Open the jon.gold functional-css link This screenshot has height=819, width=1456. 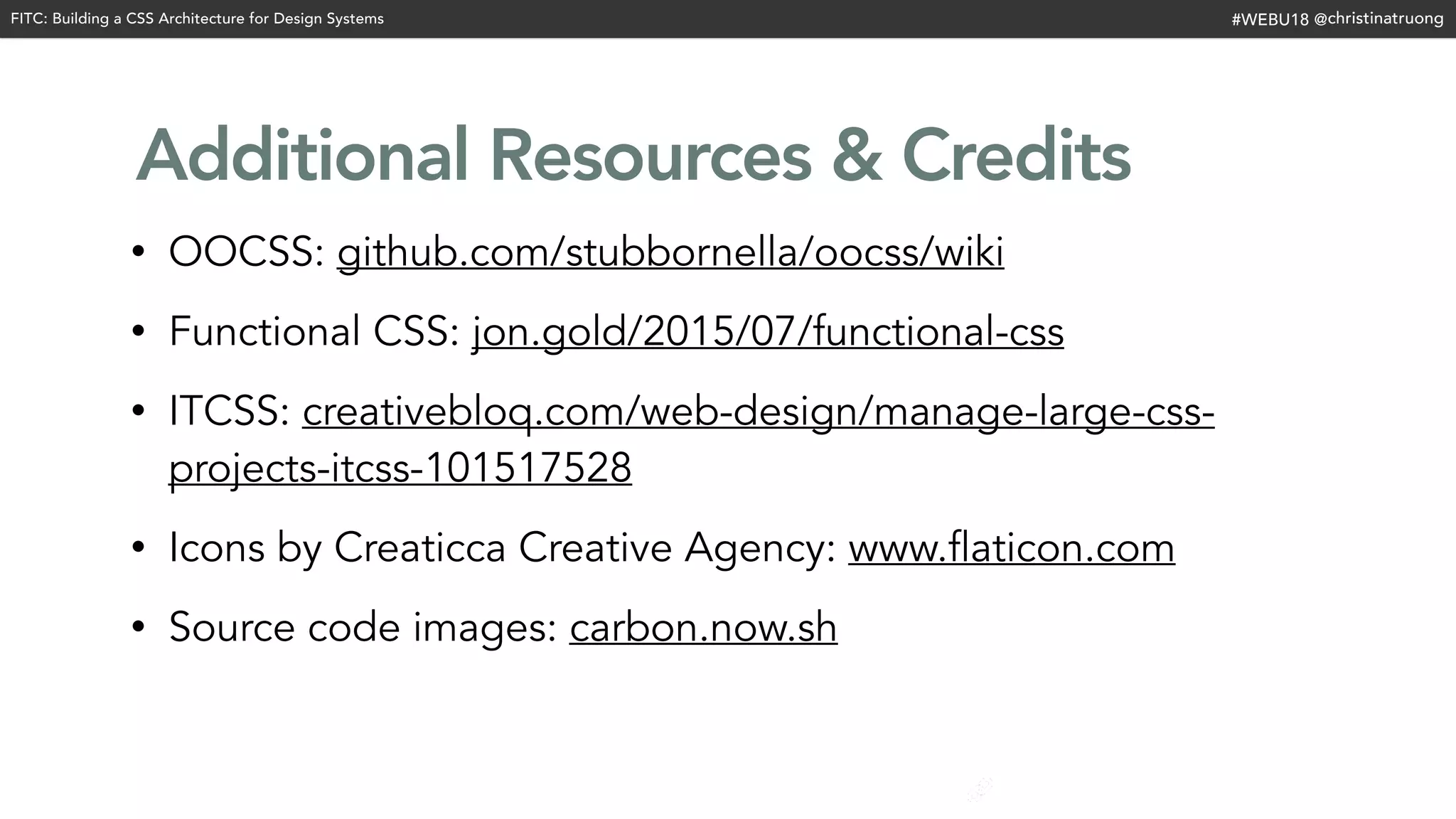coord(768,332)
